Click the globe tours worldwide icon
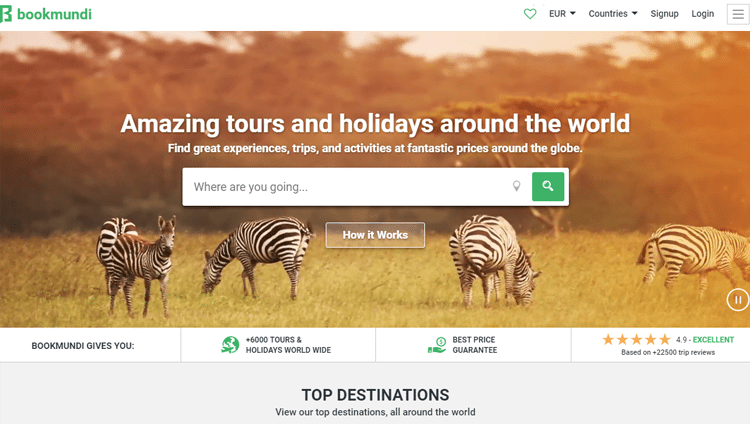Viewport: 750px width, 424px height. 230,345
